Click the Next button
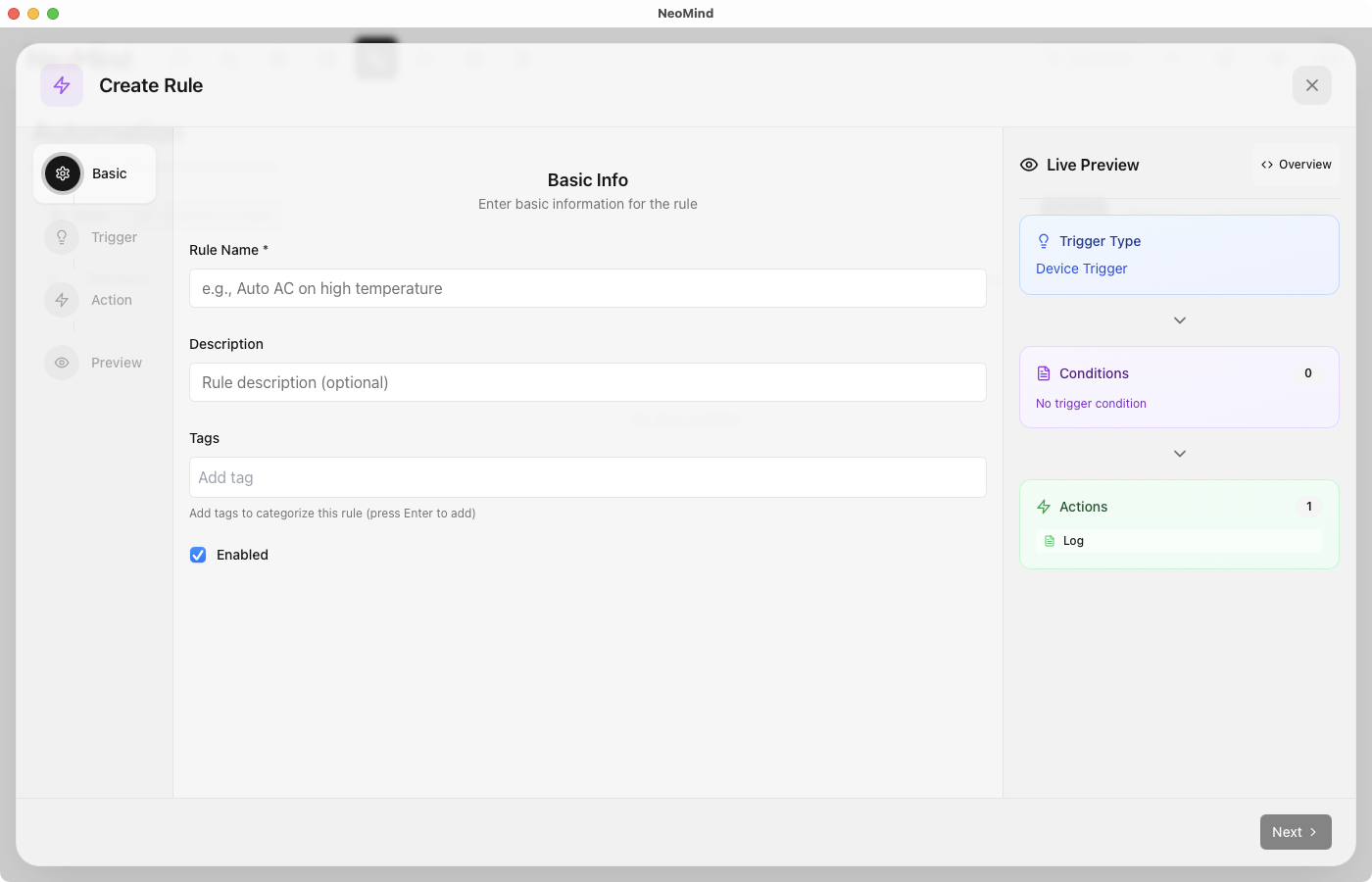1372x882 pixels. tap(1295, 831)
